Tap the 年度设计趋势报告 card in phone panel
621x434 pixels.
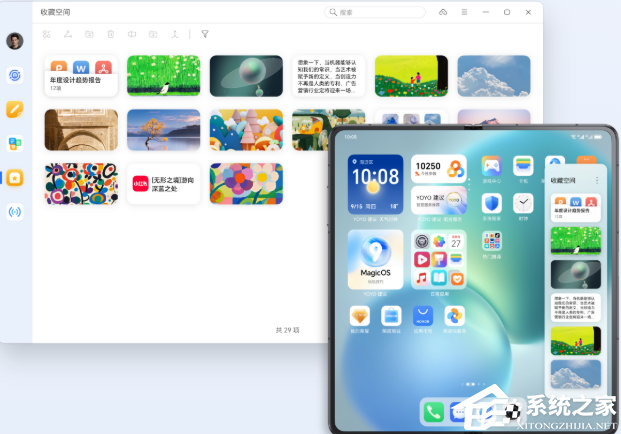coord(576,208)
